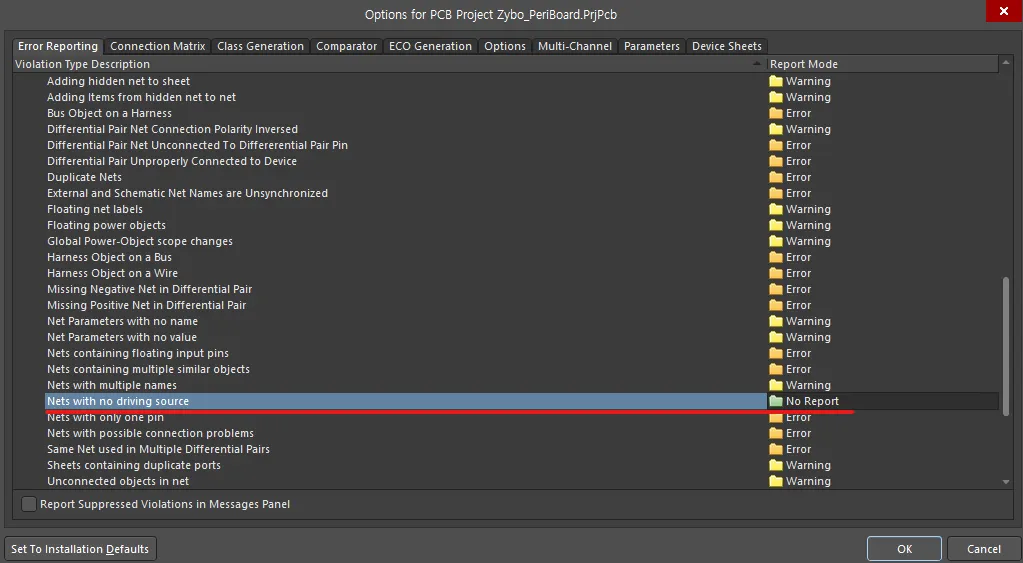The height and width of the screenshot is (563, 1023).
Task: Enable Report Suppressed Violations in Messages Panel
Action: 29,504
